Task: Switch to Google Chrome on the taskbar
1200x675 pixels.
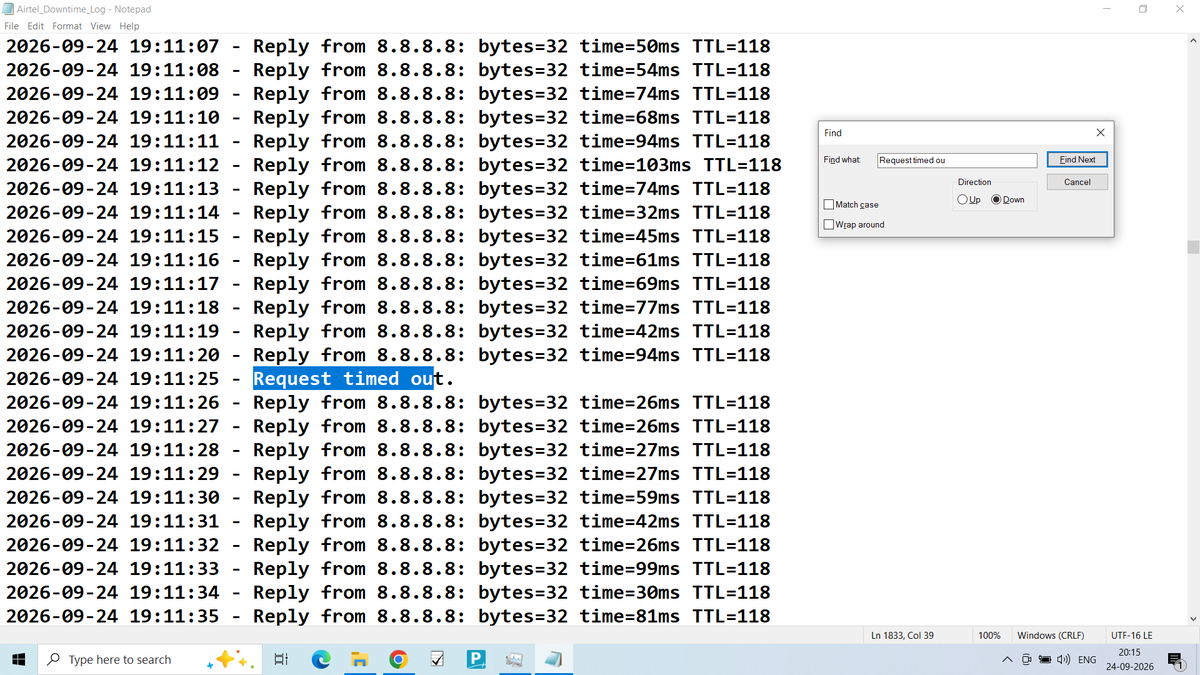Action: (x=398, y=660)
